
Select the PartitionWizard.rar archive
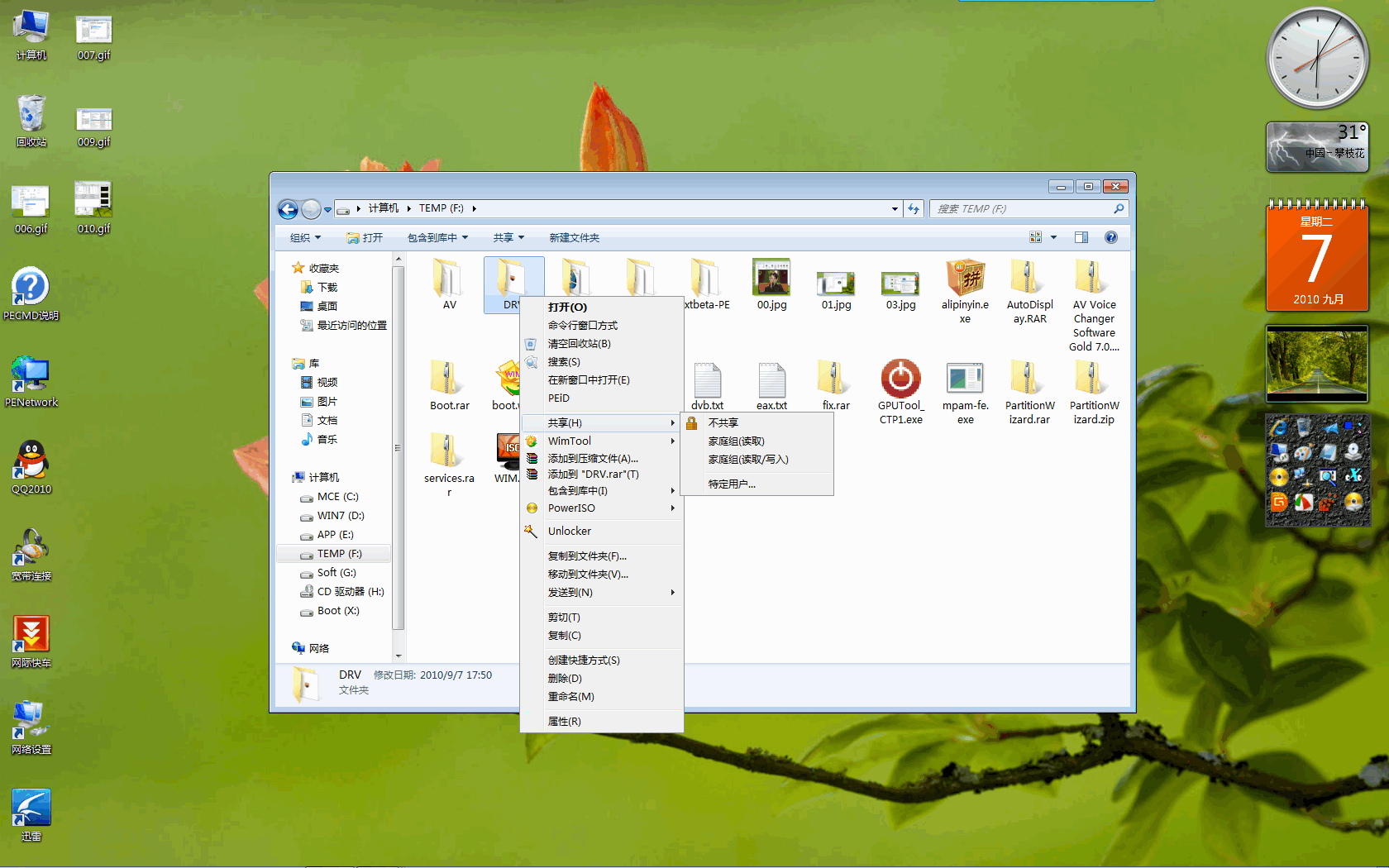pyautogui.click(x=1029, y=392)
